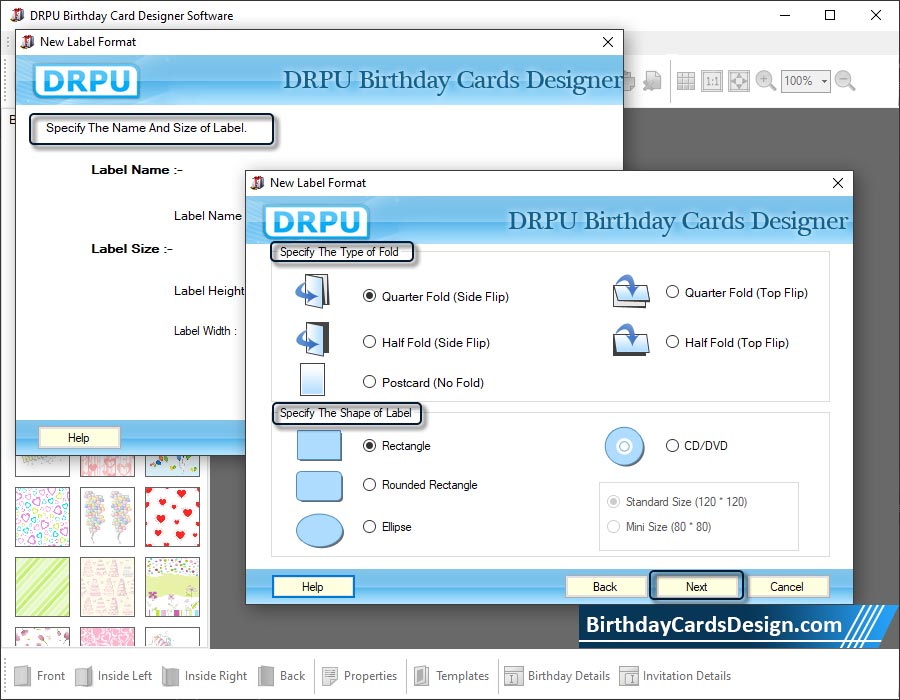Click the Front page icon in bottom bar

coord(22,676)
